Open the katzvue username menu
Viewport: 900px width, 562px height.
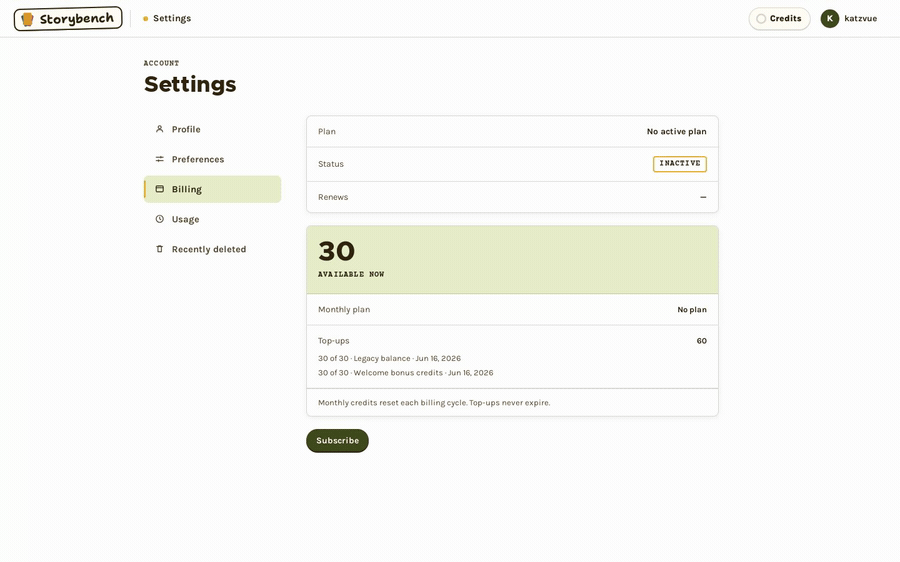(860, 18)
